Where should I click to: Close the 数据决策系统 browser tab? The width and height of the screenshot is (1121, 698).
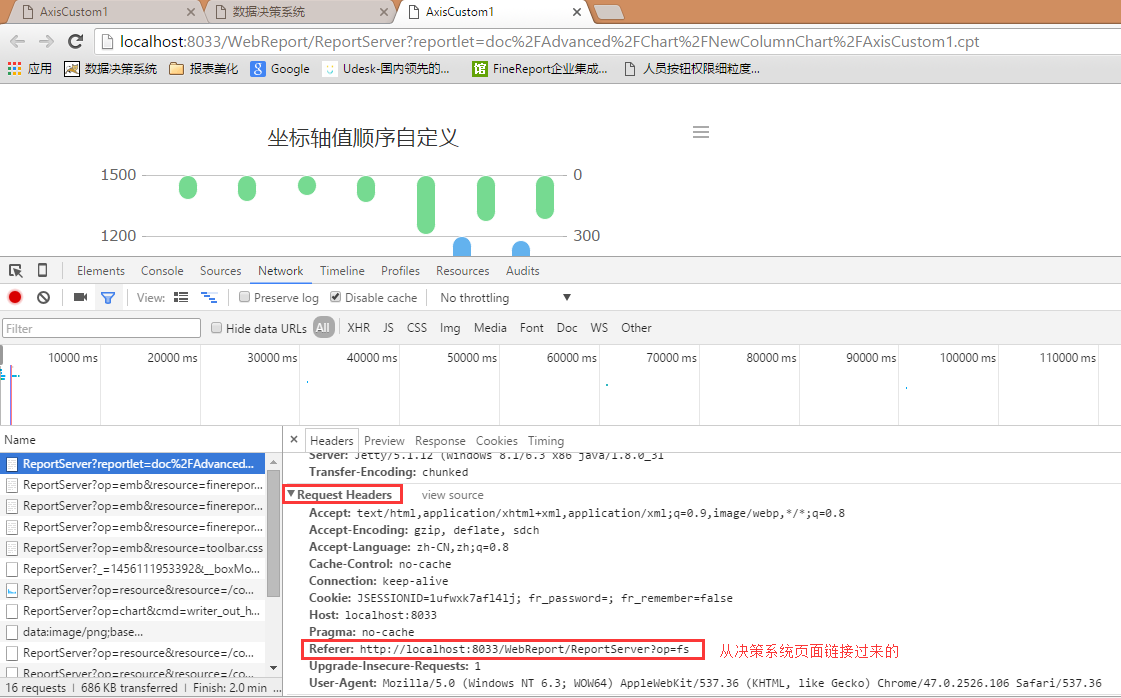384,12
